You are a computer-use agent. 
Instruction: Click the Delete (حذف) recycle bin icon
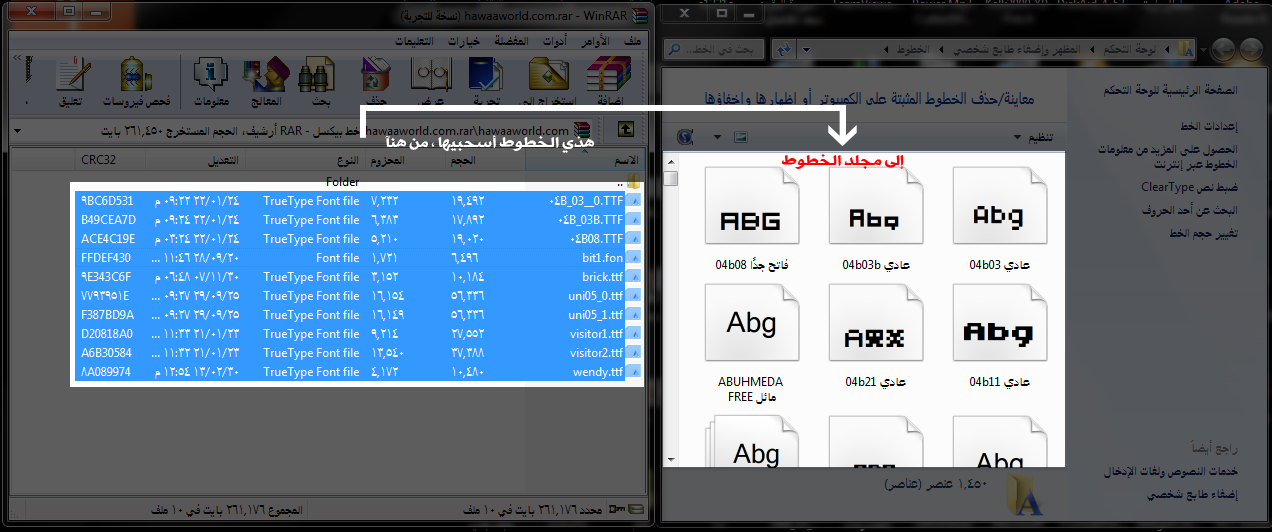pyautogui.click(x=376, y=80)
